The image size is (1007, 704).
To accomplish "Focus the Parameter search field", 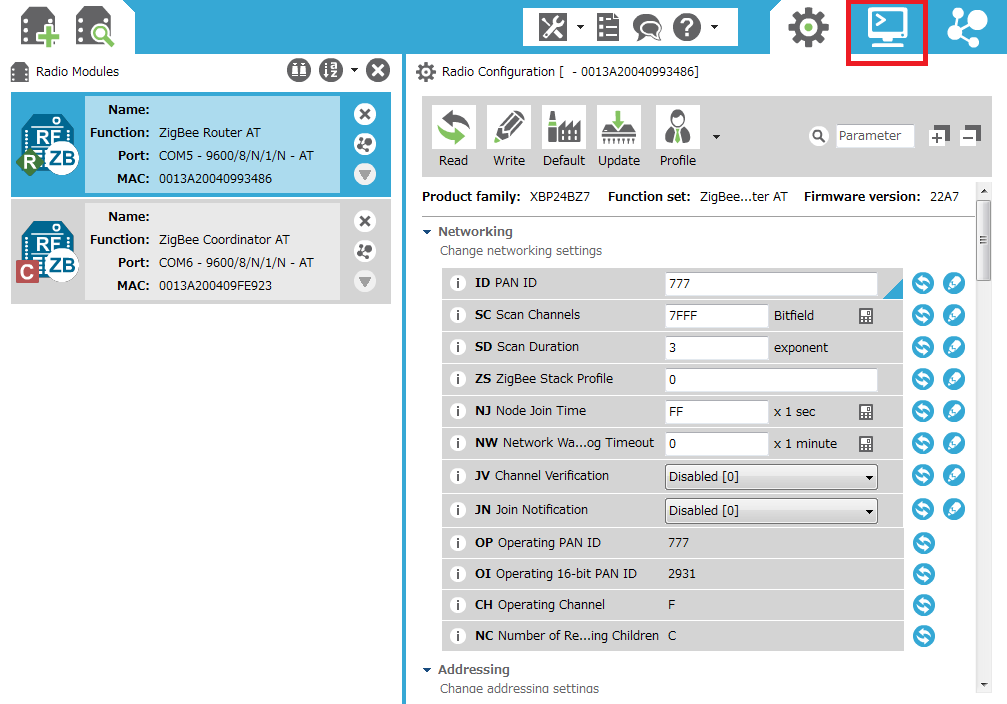I will coord(875,136).
